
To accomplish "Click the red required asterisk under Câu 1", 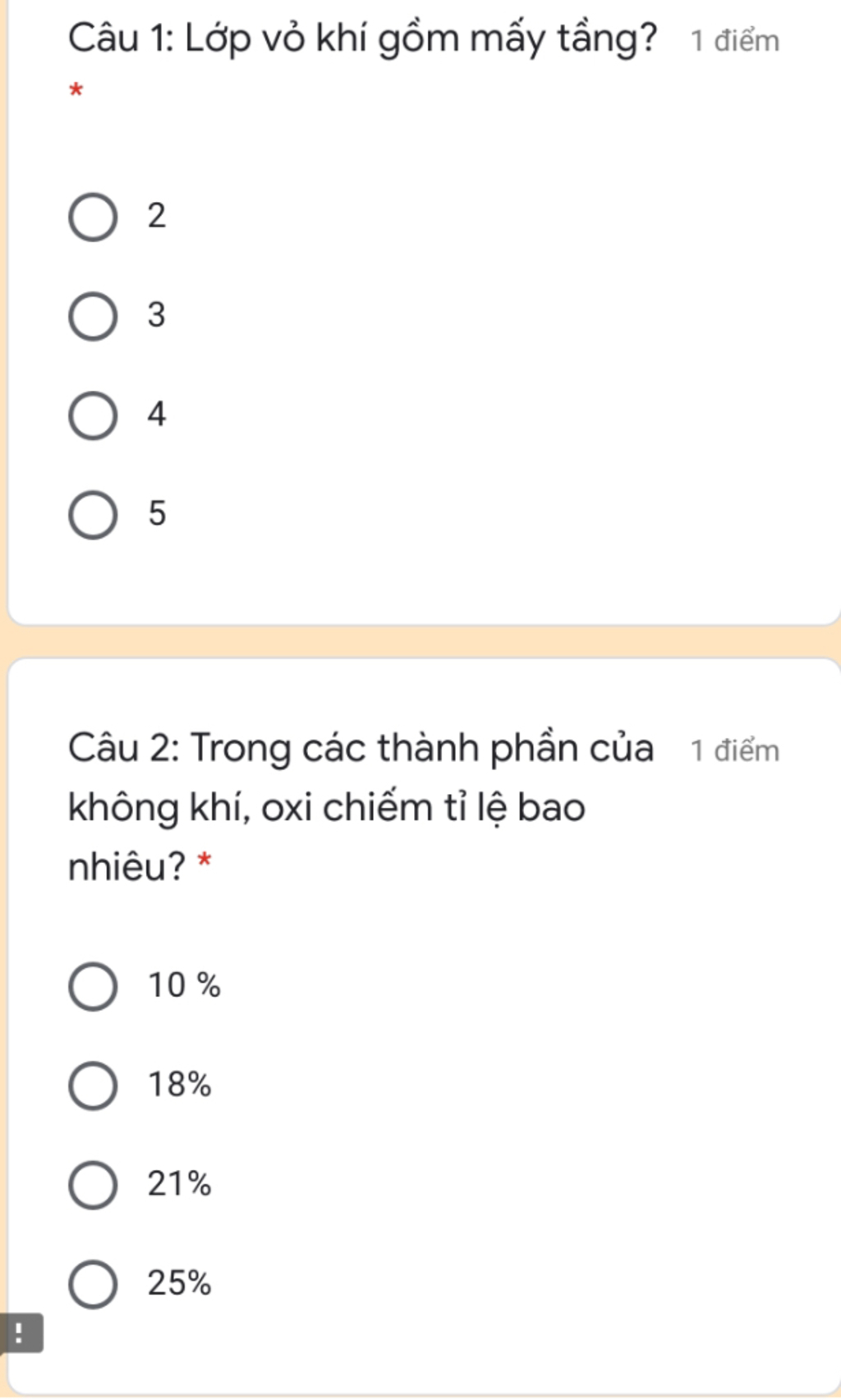I will 76,90.
